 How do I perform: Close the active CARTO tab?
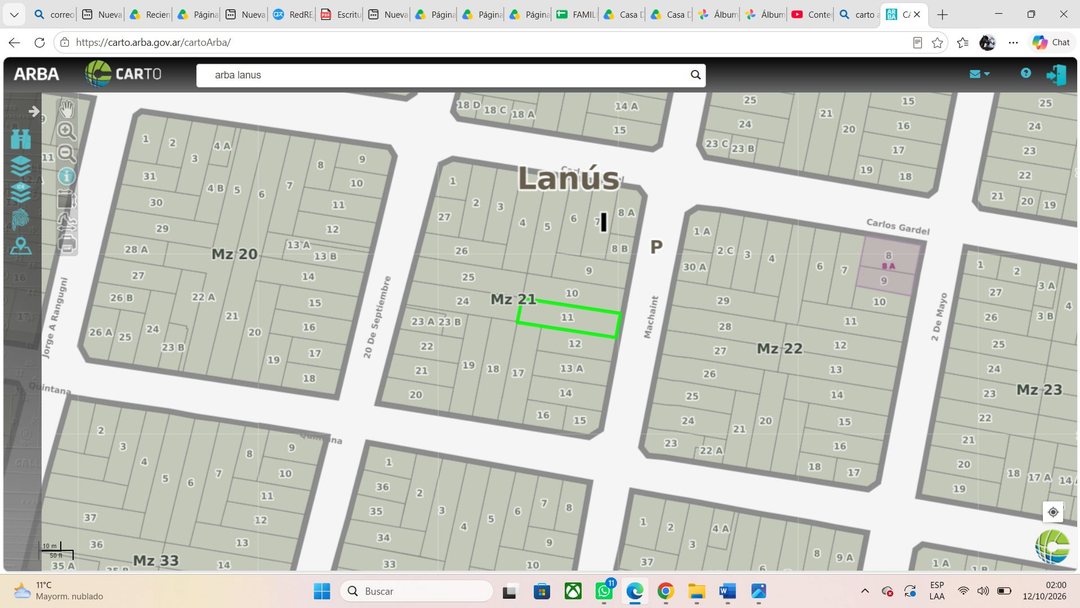917,14
